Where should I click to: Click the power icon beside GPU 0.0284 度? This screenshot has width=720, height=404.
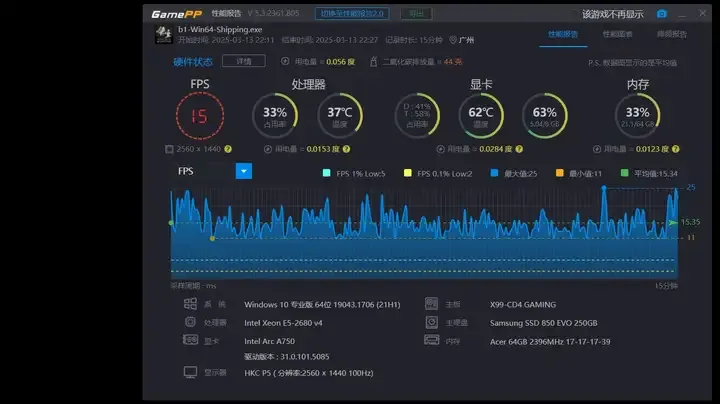tap(440, 149)
